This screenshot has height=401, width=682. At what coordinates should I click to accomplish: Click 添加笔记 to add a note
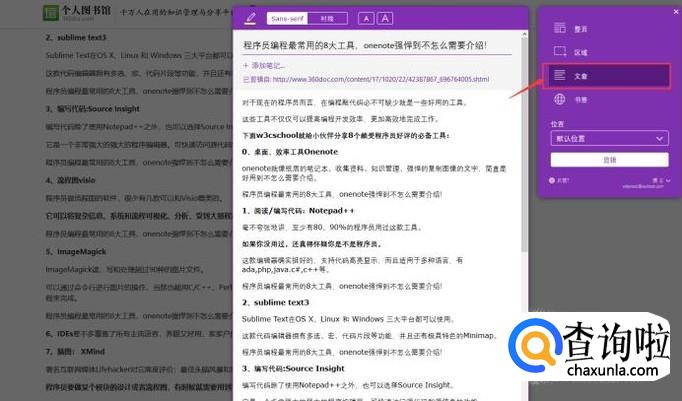pyautogui.click(x=265, y=65)
